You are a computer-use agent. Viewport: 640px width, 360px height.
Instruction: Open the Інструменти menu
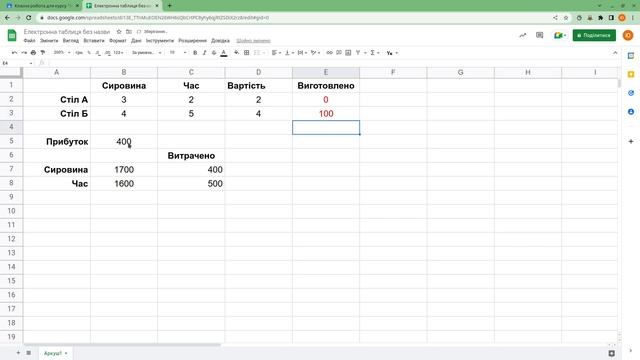coord(160,41)
